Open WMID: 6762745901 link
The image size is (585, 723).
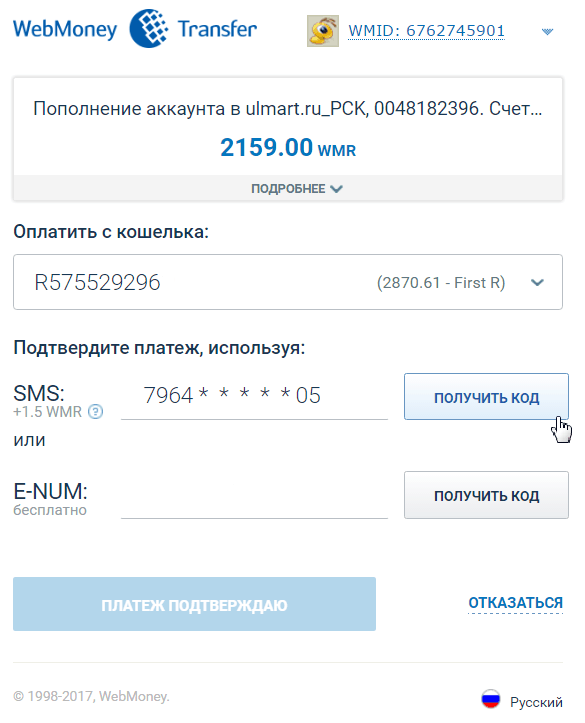(426, 31)
